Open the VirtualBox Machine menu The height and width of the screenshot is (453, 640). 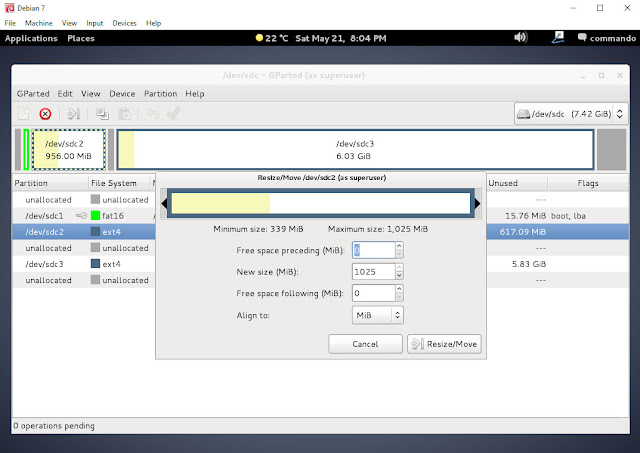click(x=39, y=23)
